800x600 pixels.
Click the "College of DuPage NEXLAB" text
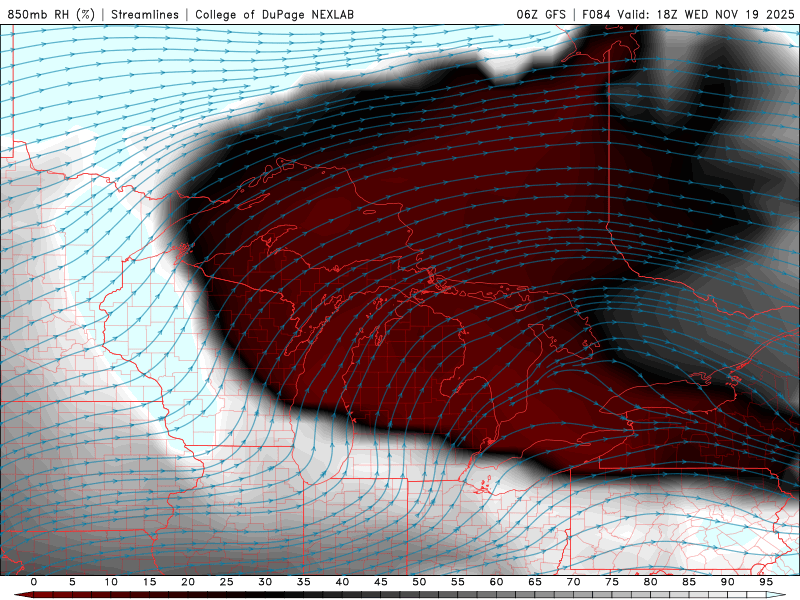[274, 15]
